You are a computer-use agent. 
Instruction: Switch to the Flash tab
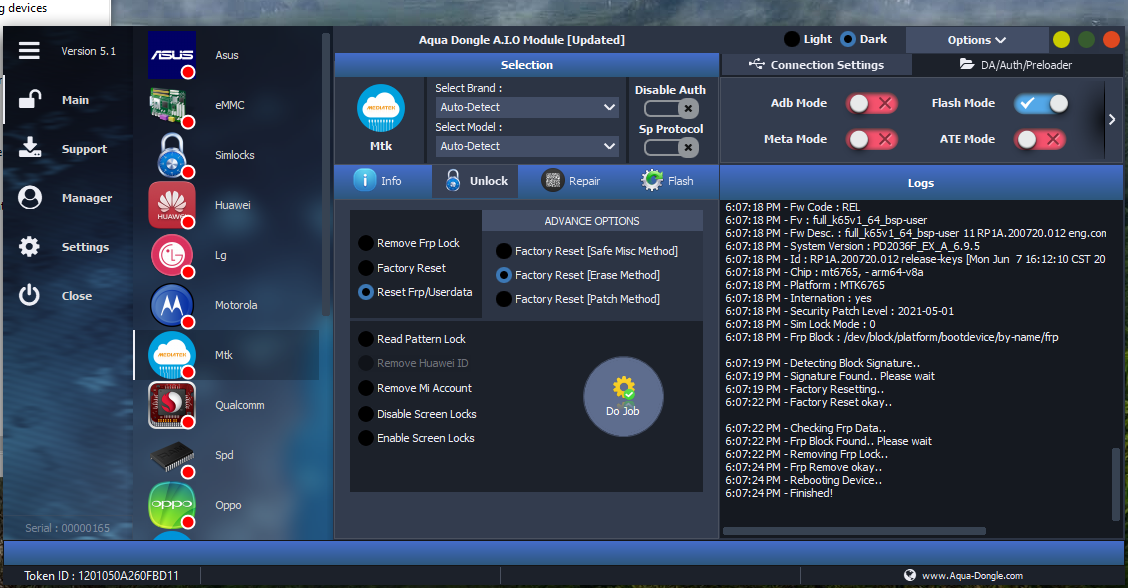coord(667,181)
